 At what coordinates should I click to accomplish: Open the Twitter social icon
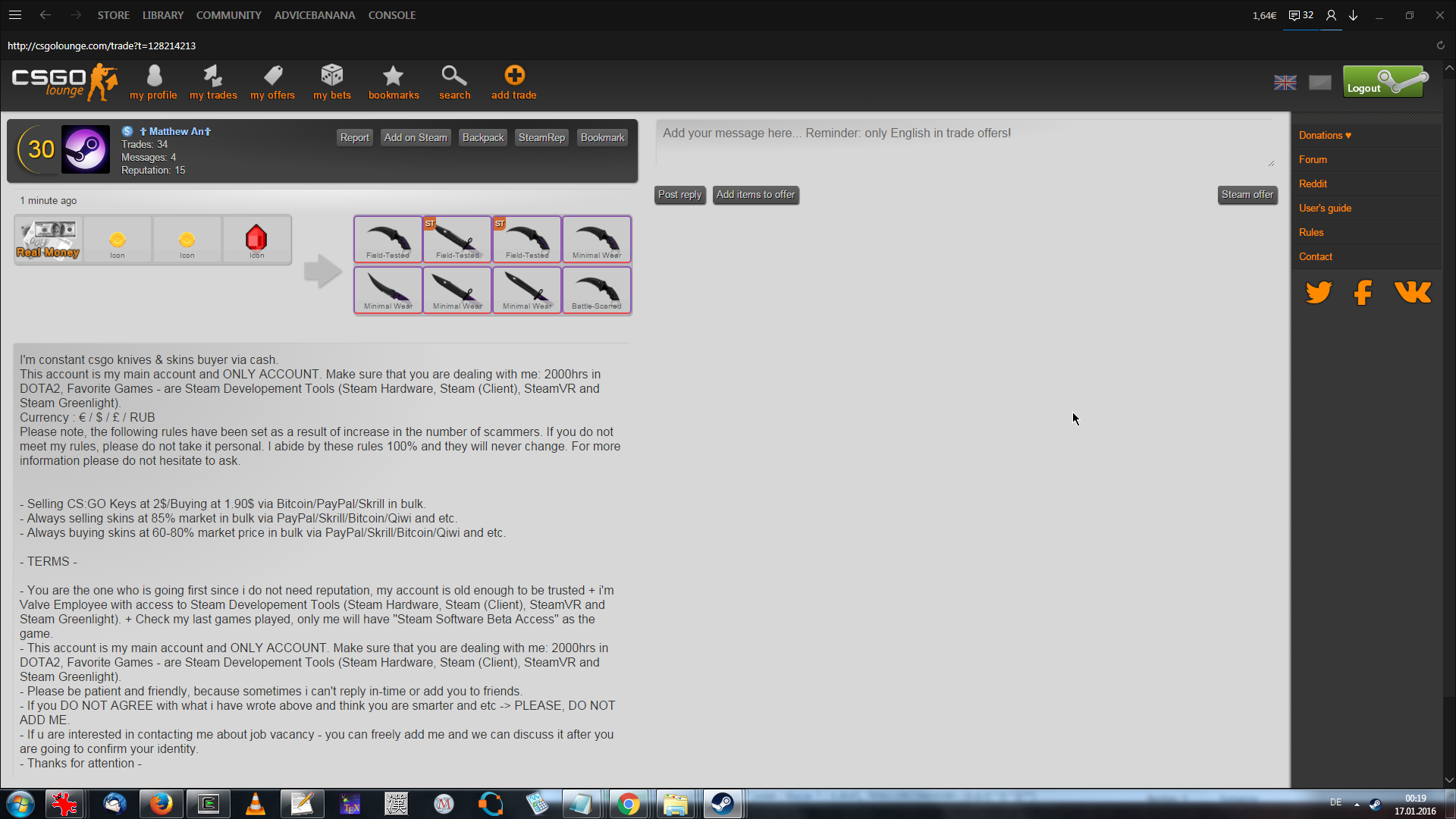click(x=1319, y=292)
